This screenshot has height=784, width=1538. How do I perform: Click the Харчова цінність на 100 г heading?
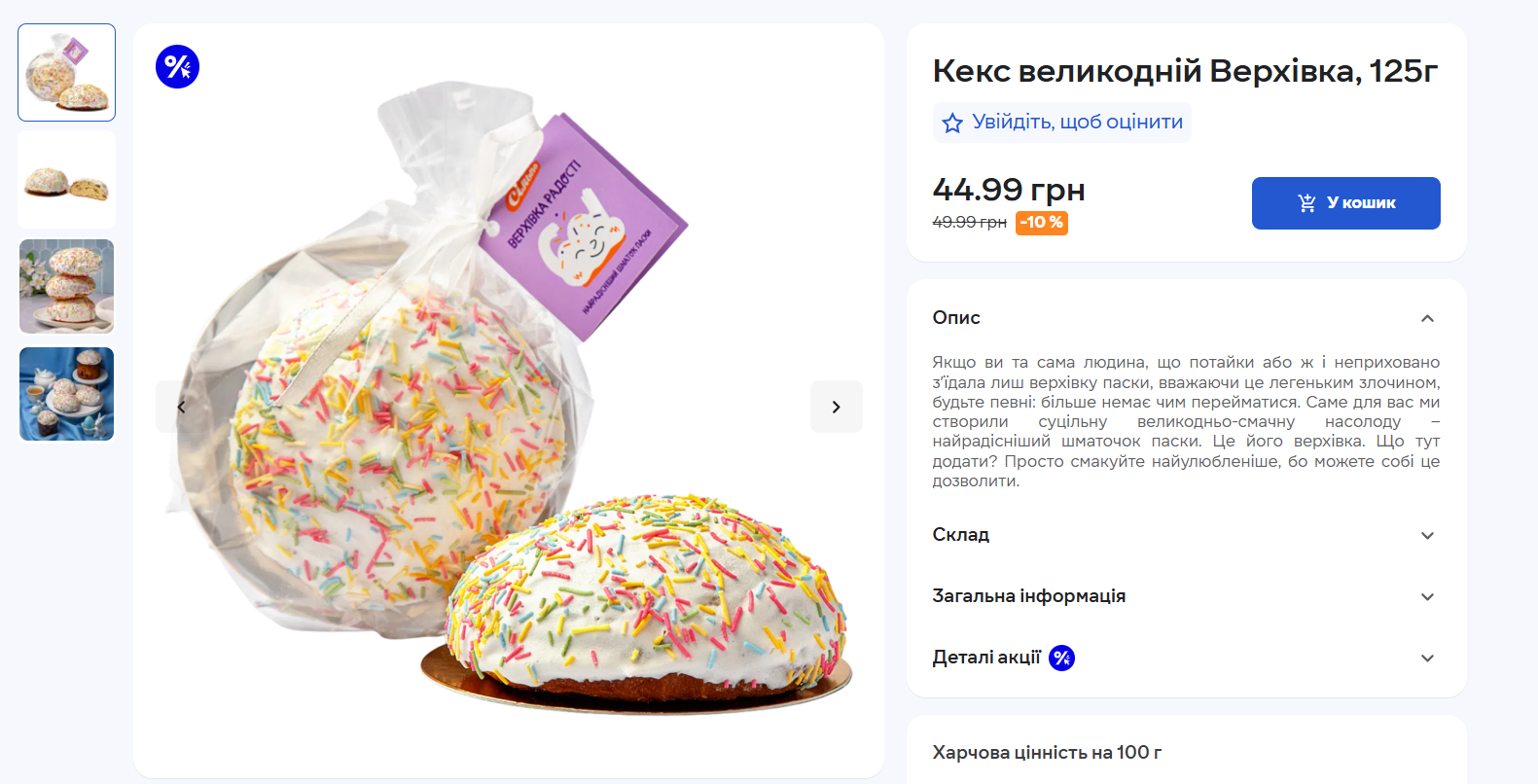click(x=1047, y=752)
